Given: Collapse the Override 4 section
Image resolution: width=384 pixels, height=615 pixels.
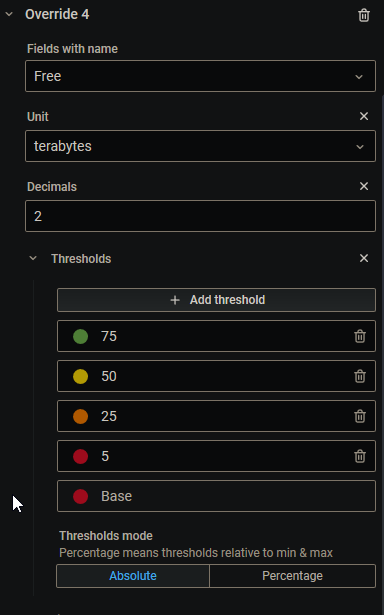Looking at the screenshot, I should click(9, 14).
